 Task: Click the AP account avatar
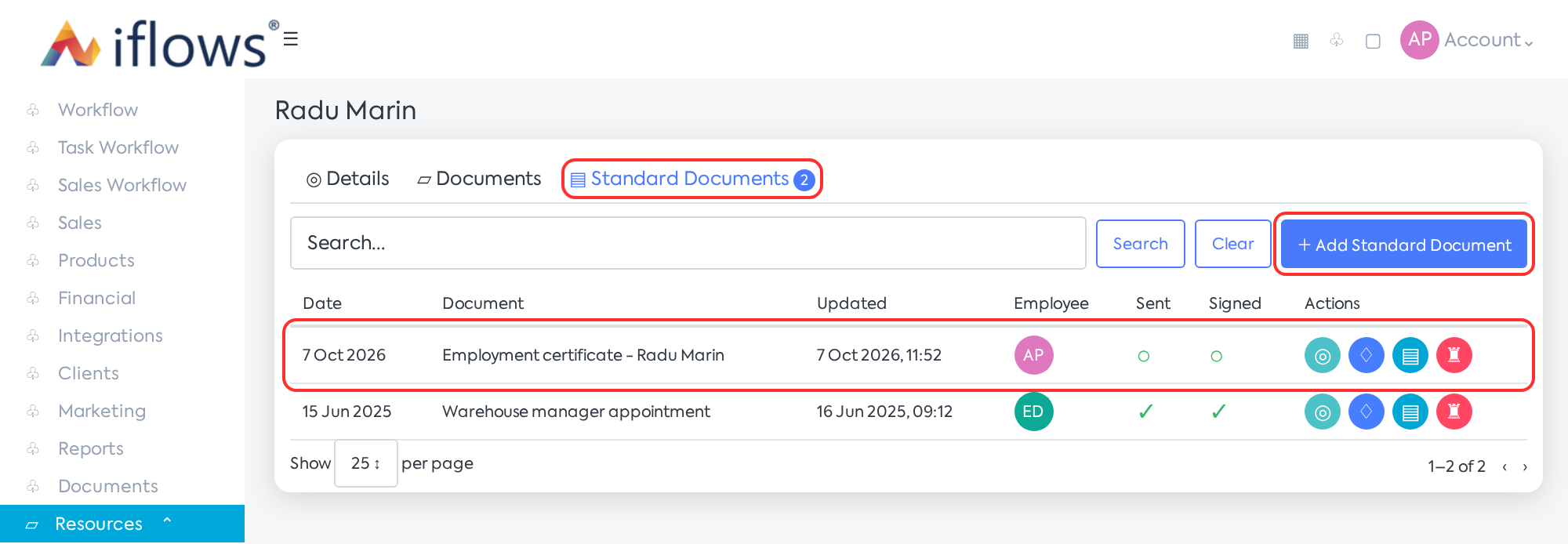pos(1420,40)
